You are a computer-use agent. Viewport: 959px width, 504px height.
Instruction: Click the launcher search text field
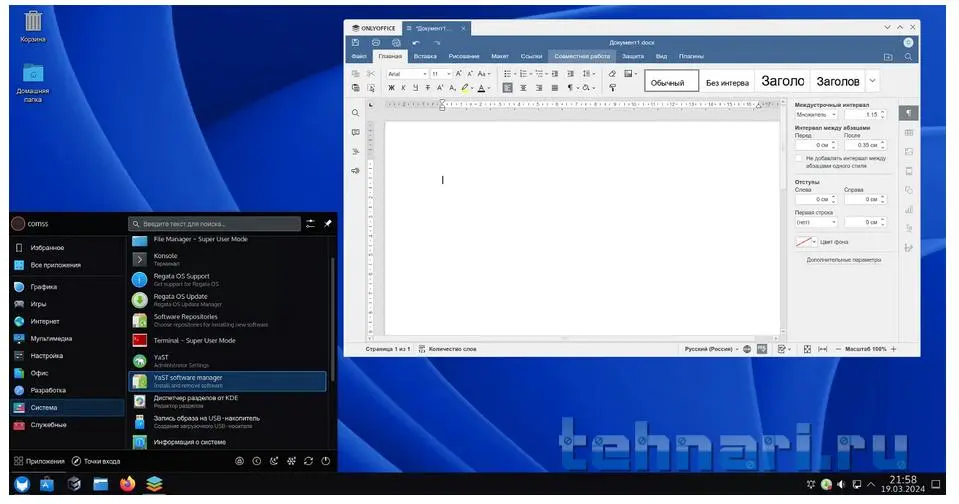tap(214, 224)
